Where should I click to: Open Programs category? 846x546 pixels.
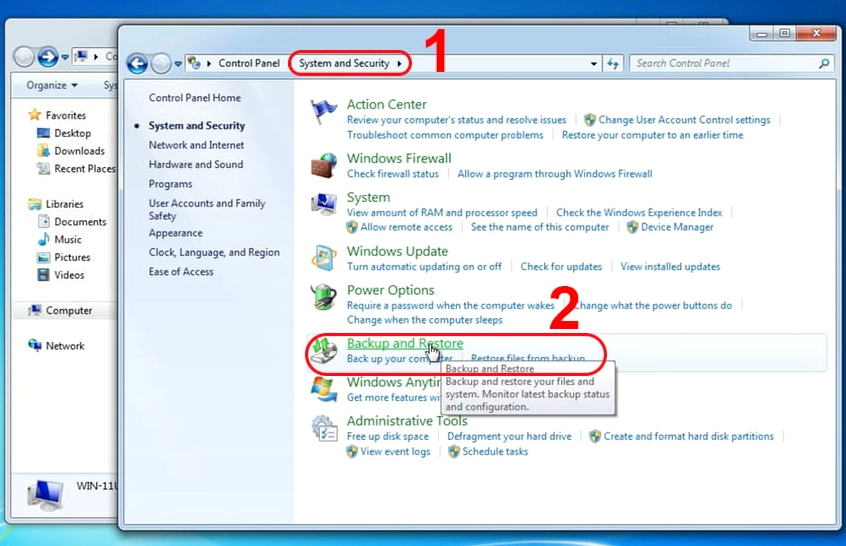click(170, 184)
